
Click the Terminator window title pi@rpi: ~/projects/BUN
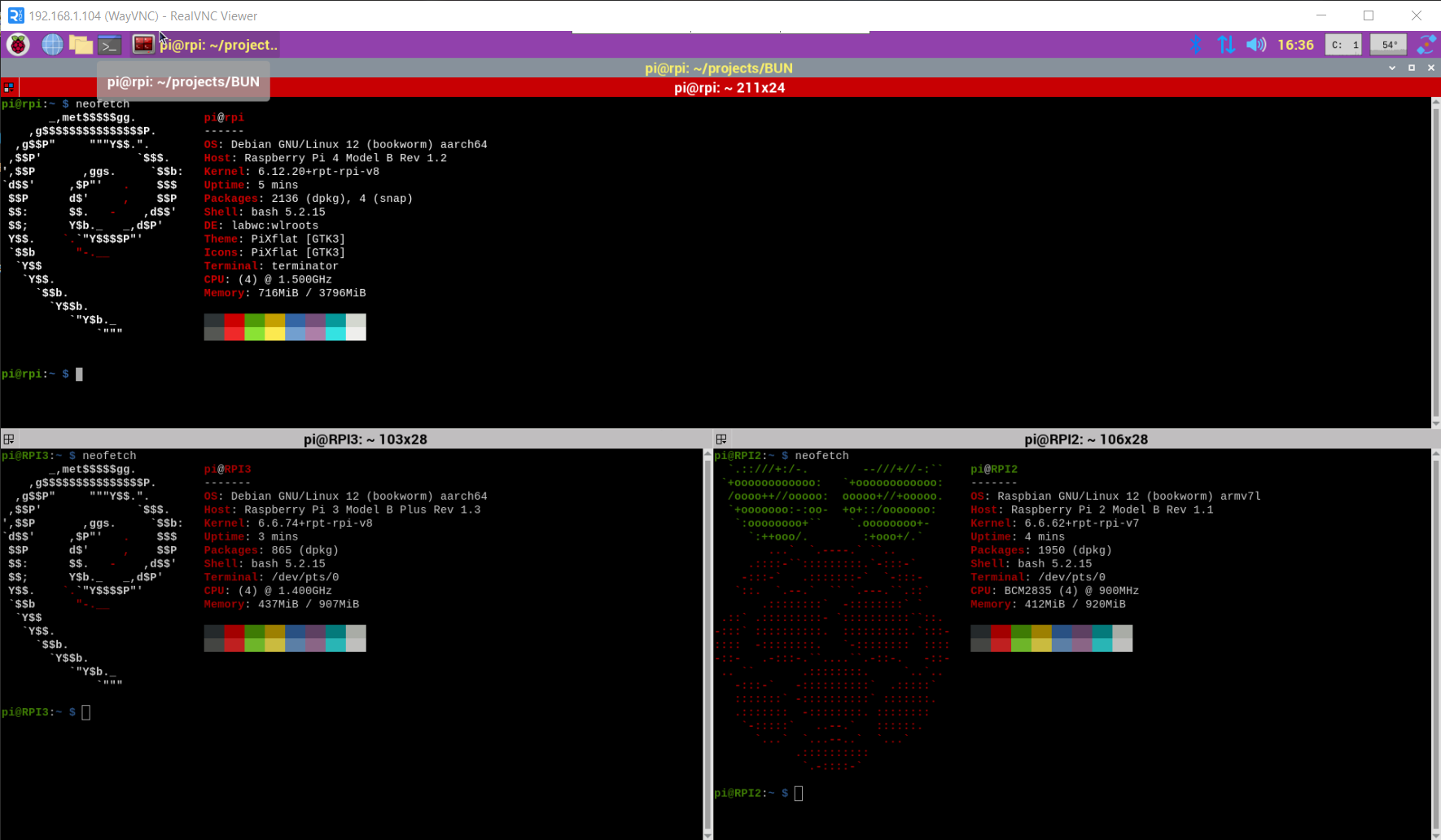(719, 68)
